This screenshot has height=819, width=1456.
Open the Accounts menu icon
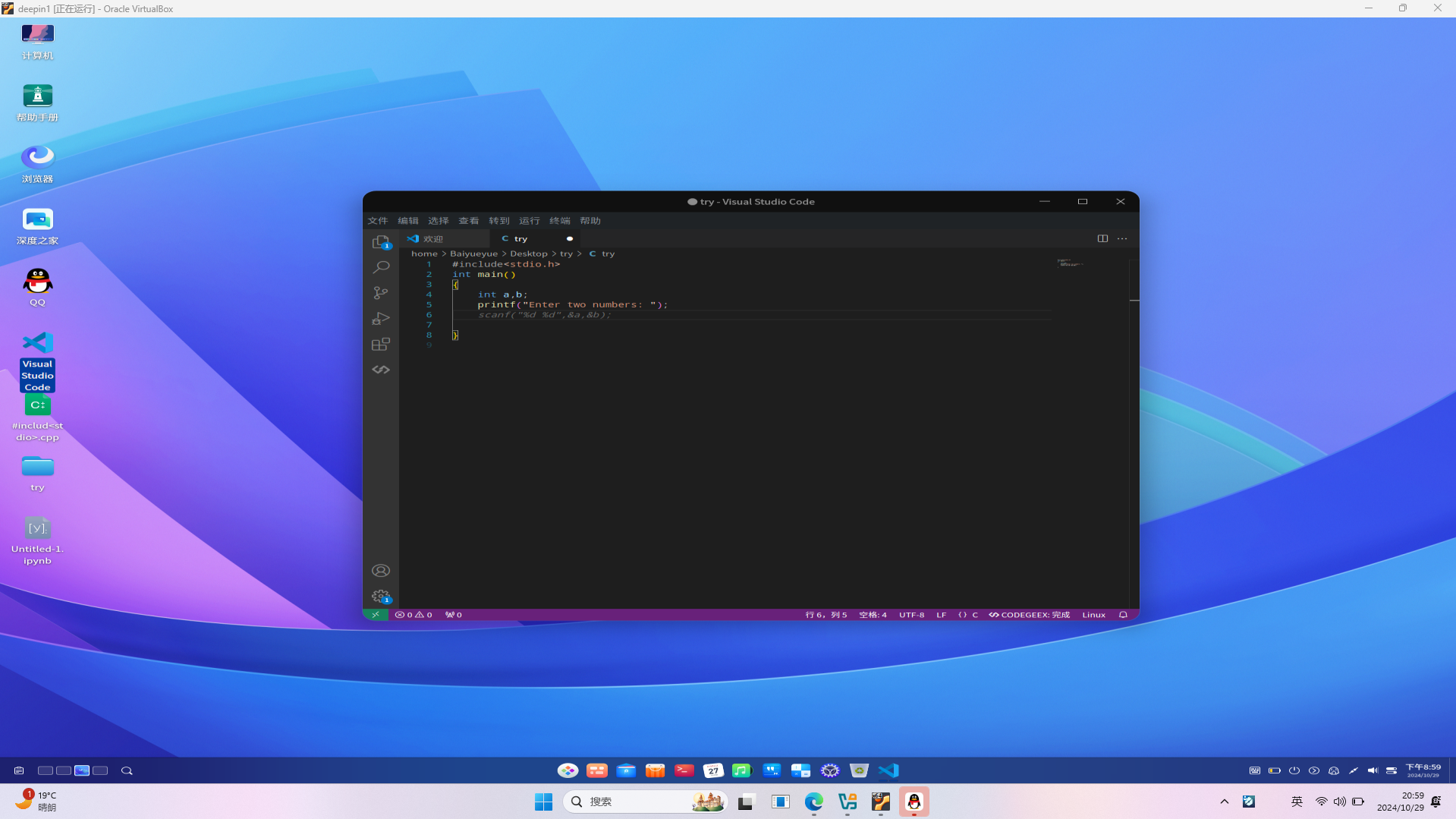click(381, 571)
